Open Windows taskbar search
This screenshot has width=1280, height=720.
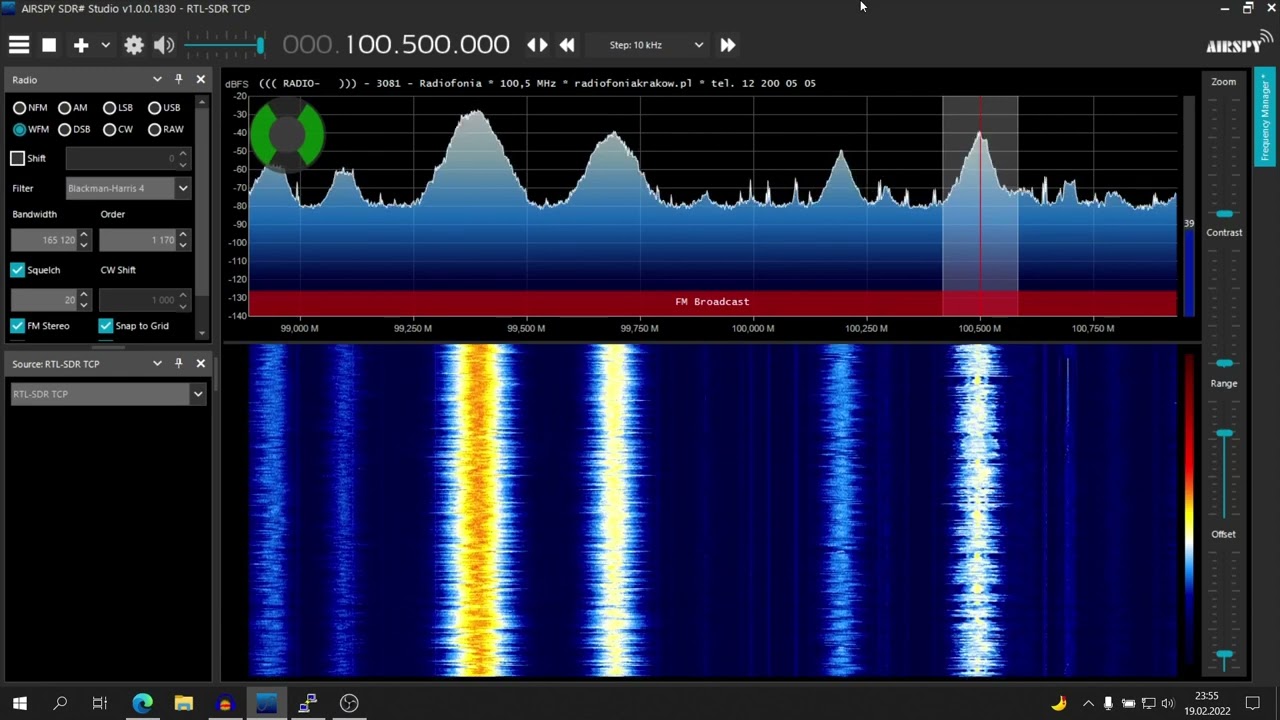(x=60, y=703)
